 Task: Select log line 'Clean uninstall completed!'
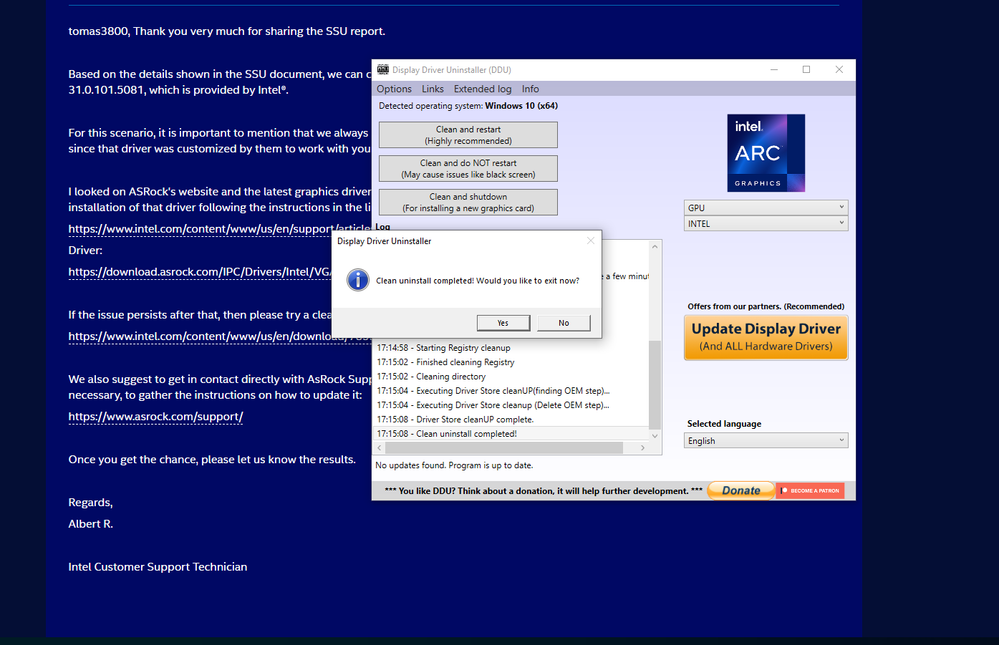pos(512,434)
